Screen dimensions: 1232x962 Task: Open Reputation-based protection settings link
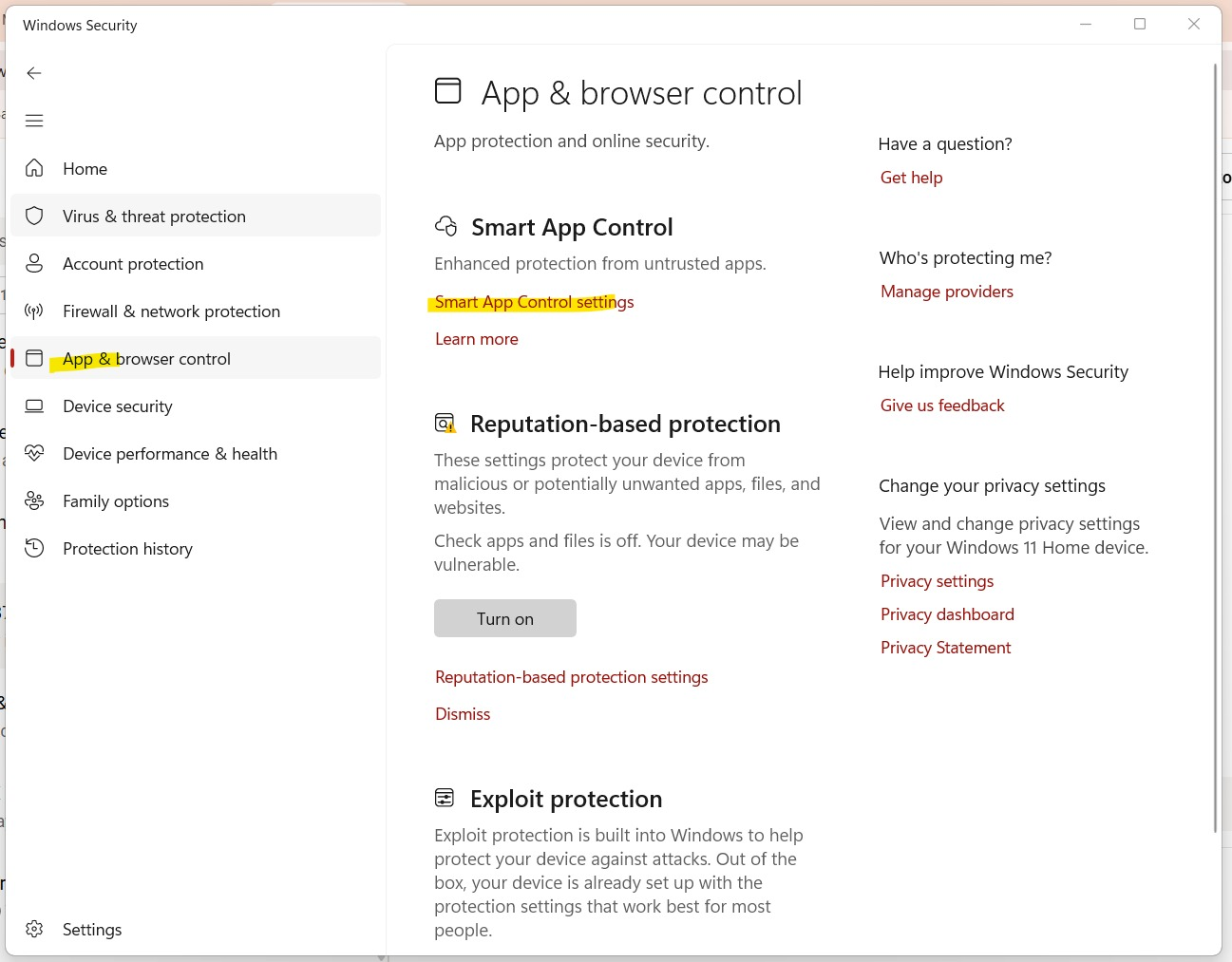(x=572, y=677)
